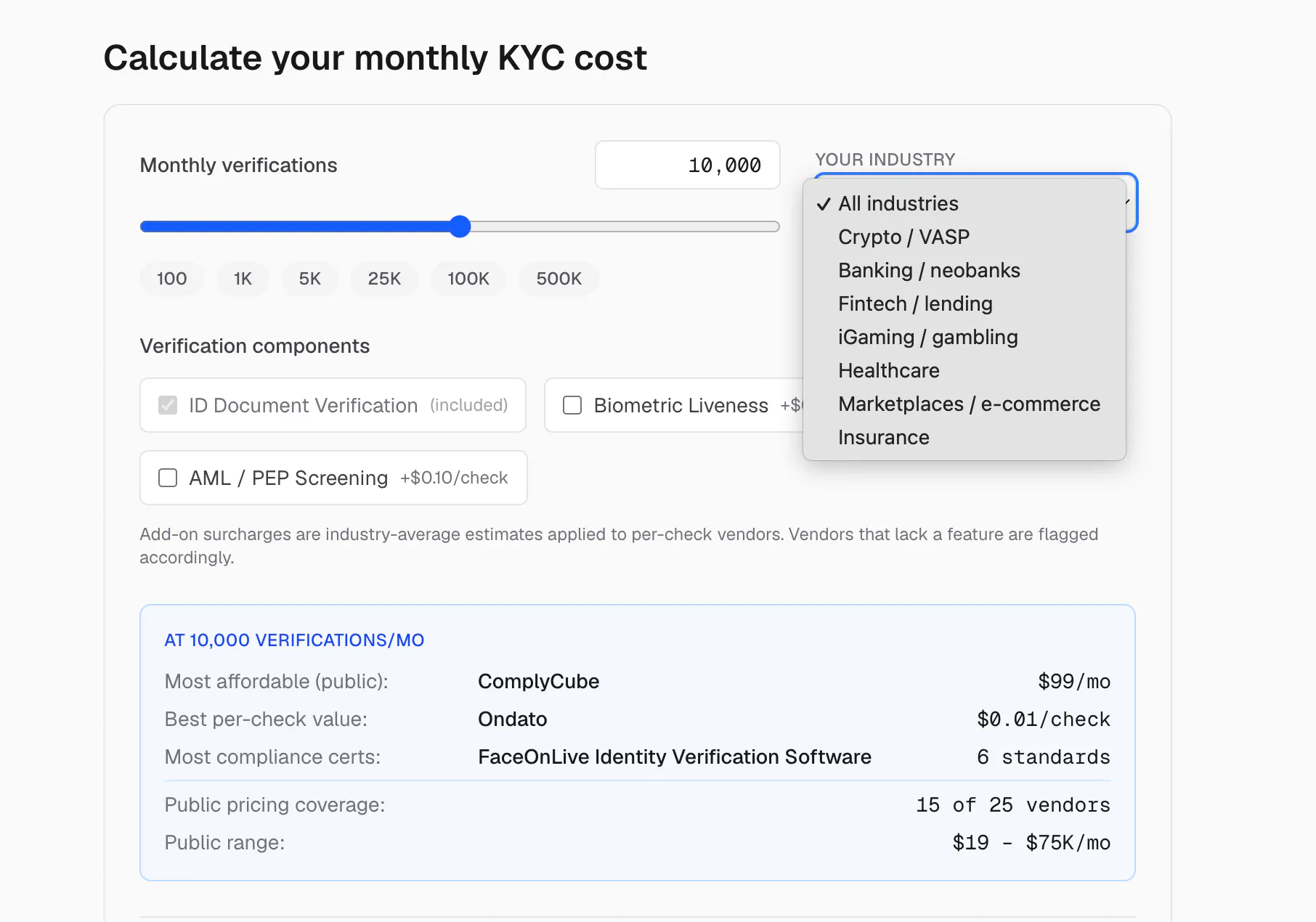Click the Ondato vendor name
Viewport: 1316px width, 922px height.
[x=513, y=719]
